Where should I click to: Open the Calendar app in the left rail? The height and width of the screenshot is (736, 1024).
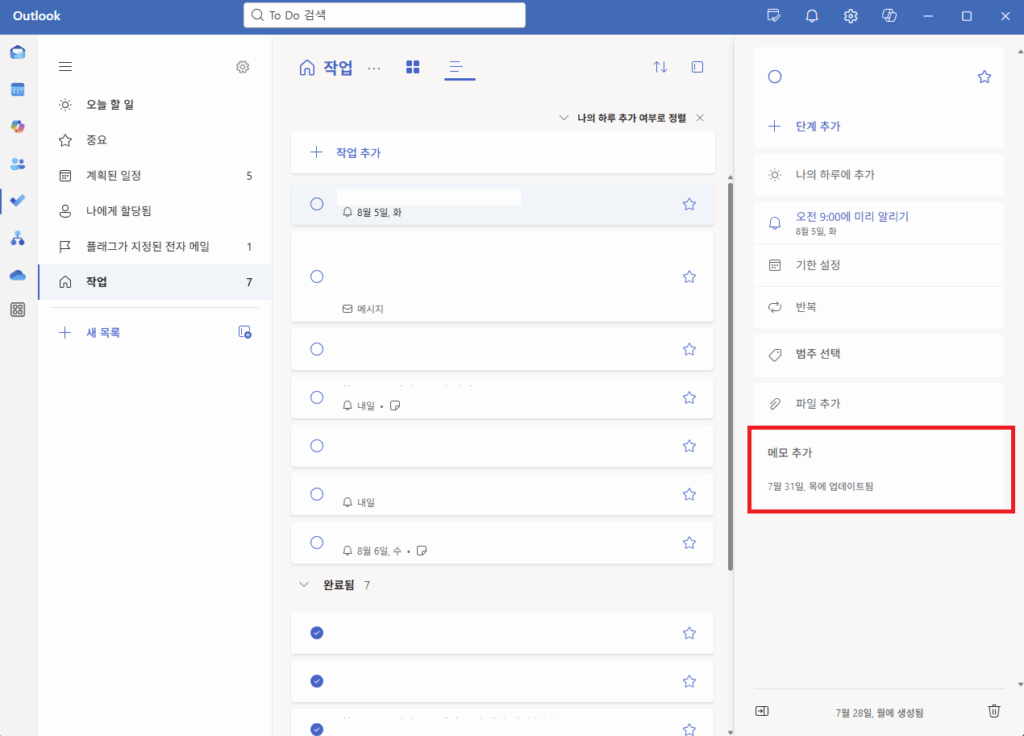[x=18, y=89]
